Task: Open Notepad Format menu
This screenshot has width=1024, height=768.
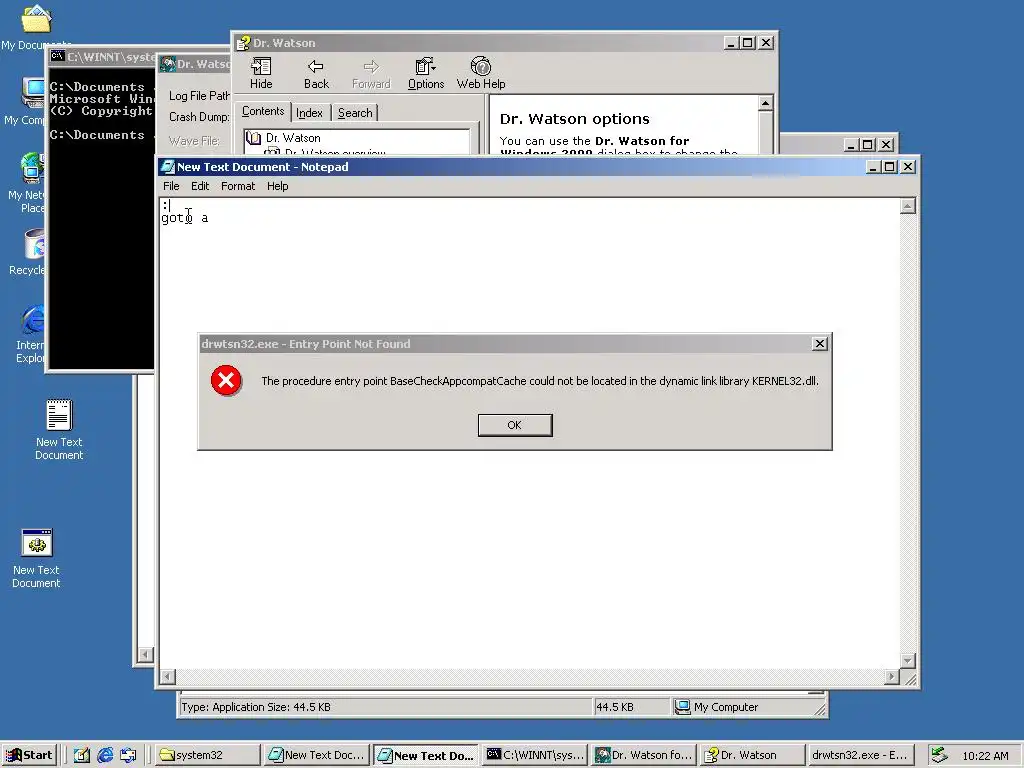Action: tap(238, 186)
